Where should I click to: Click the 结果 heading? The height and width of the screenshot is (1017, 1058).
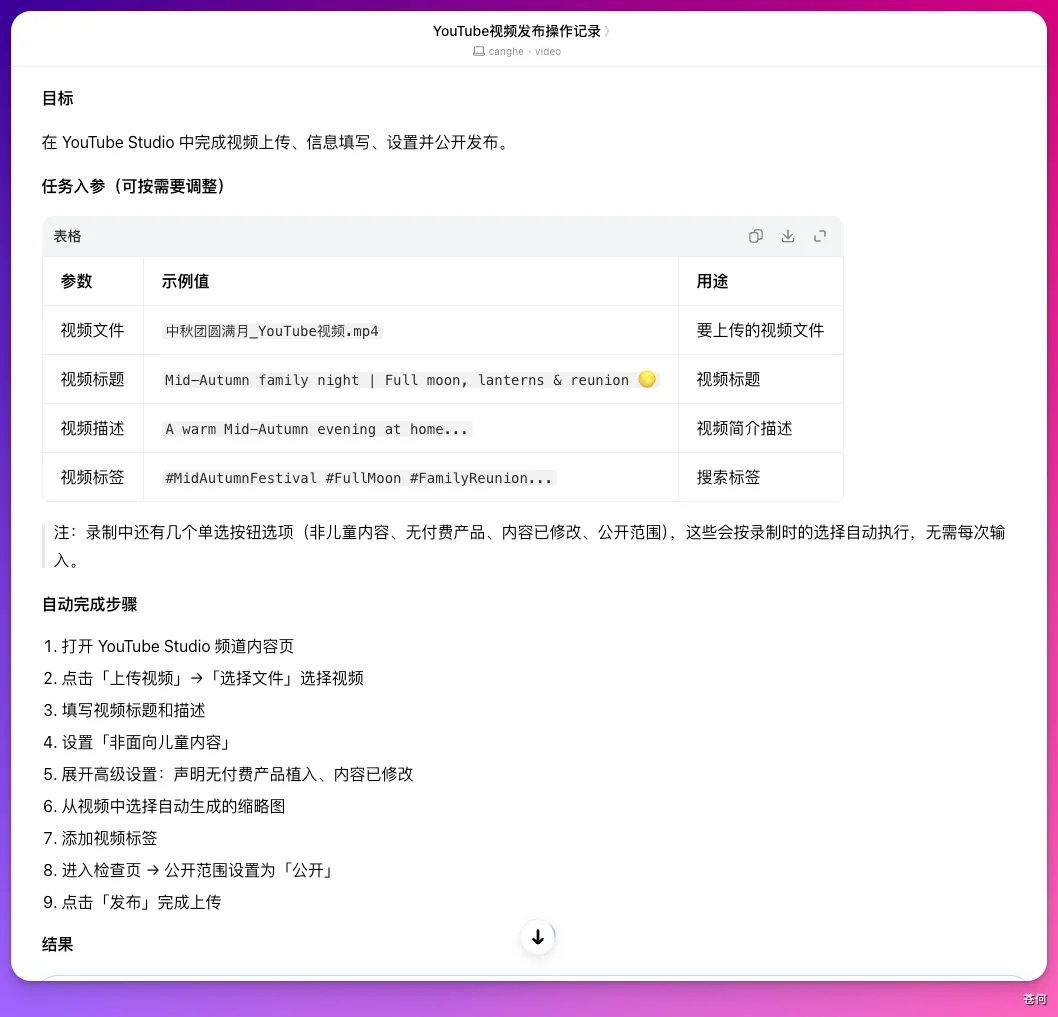(x=57, y=945)
